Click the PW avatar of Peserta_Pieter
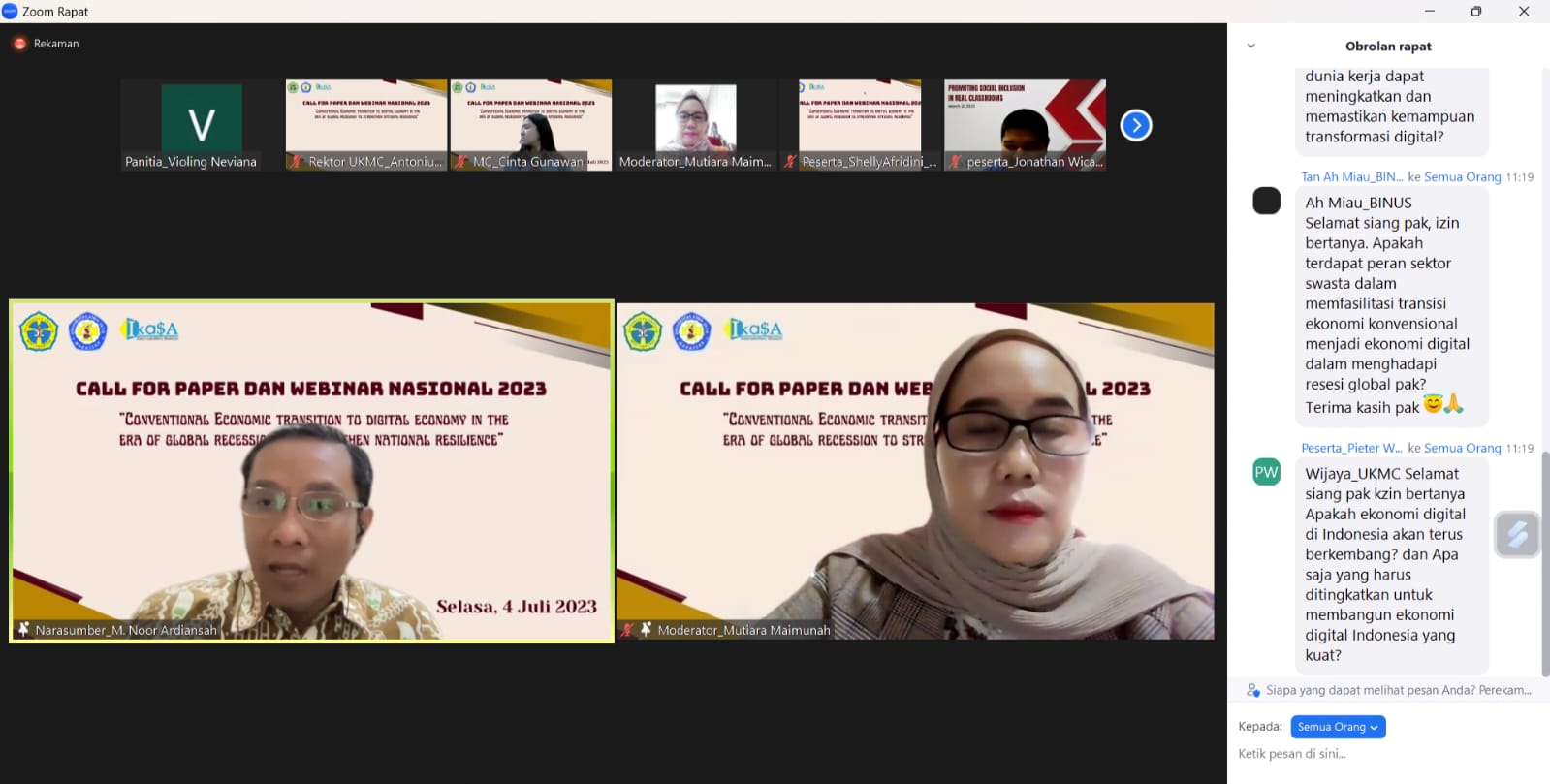1550x784 pixels. tap(1267, 472)
